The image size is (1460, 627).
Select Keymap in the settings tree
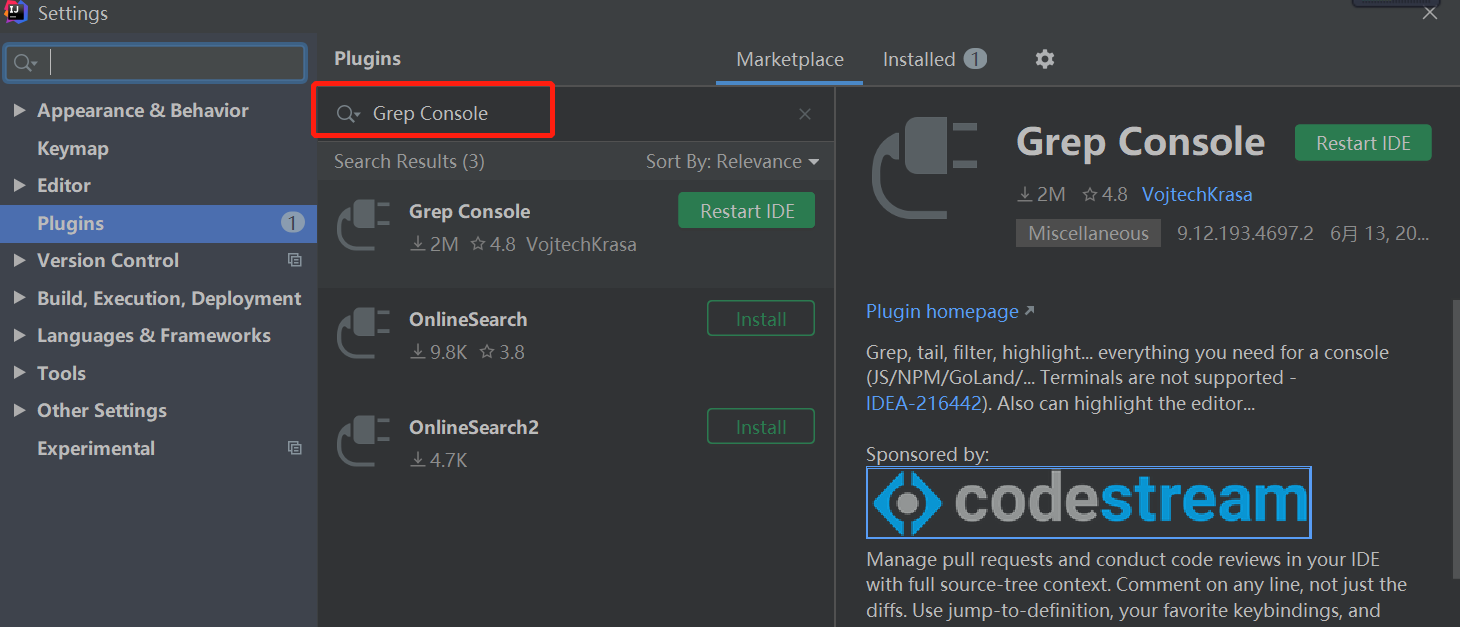tap(73, 148)
